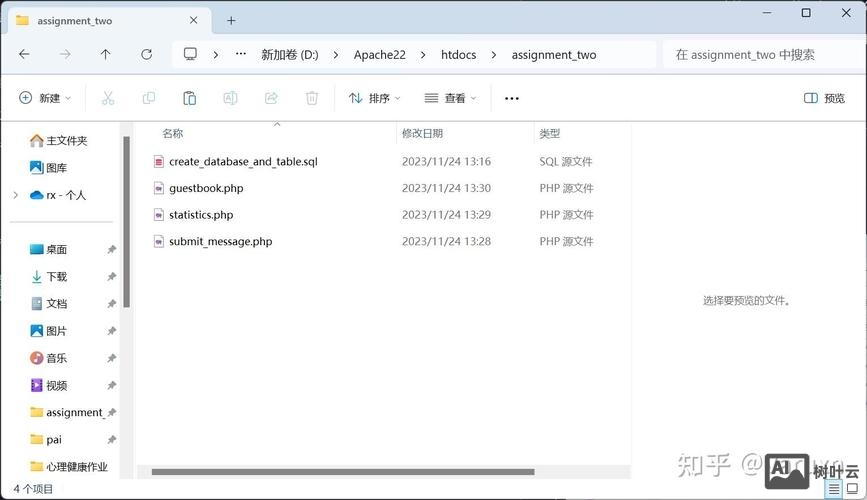Sort by the 修改日期 column header
This screenshot has height=500, width=867.
click(x=422, y=133)
